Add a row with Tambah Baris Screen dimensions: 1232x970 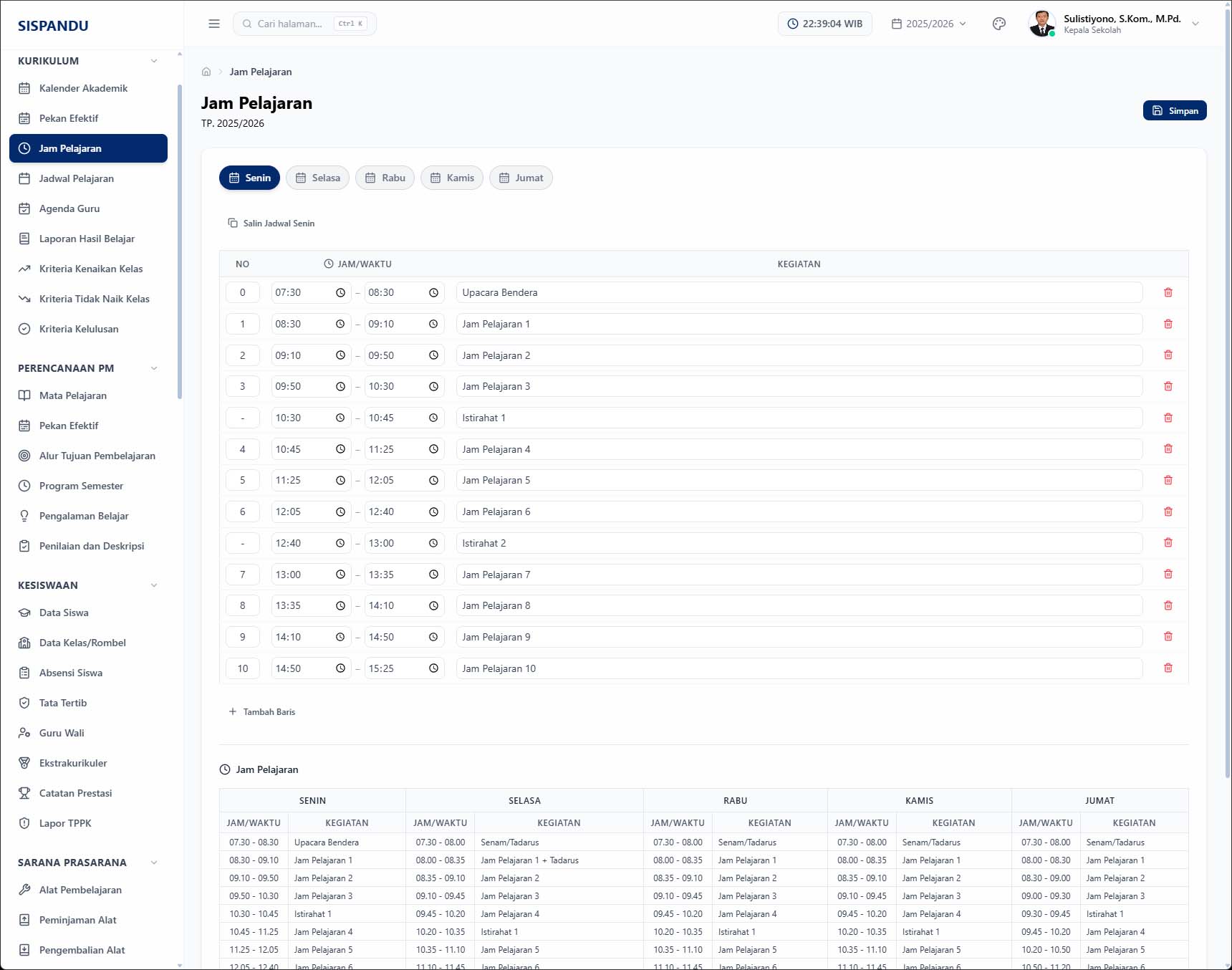click(x=261, y=711)
